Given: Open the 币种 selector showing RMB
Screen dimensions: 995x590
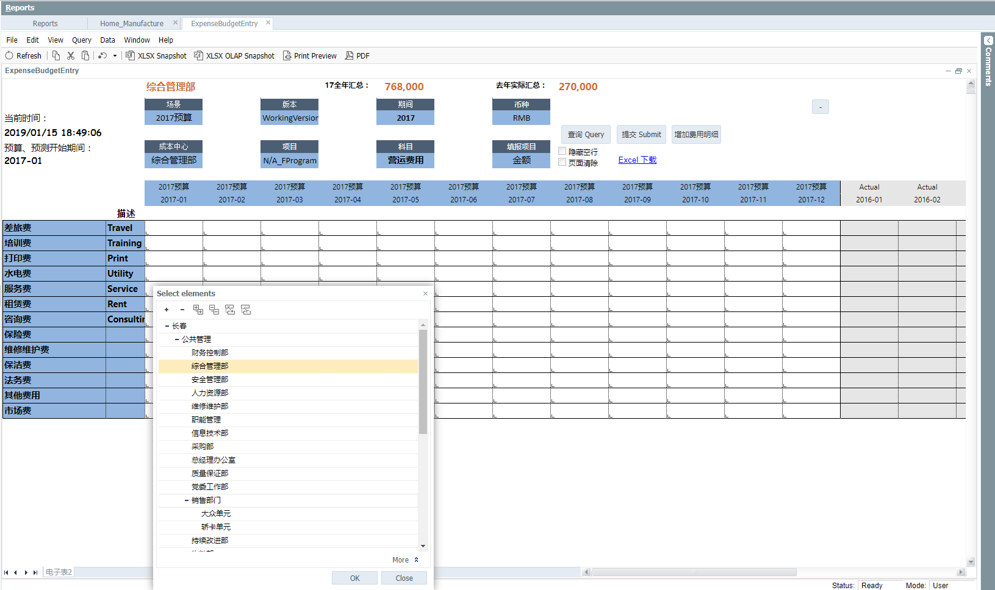Looking at the screenshot, I should coord(521,118).
